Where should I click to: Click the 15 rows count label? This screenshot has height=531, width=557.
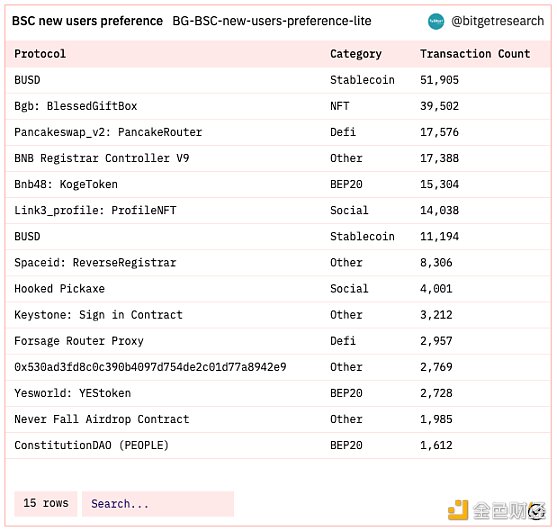[x=45, y=504]
